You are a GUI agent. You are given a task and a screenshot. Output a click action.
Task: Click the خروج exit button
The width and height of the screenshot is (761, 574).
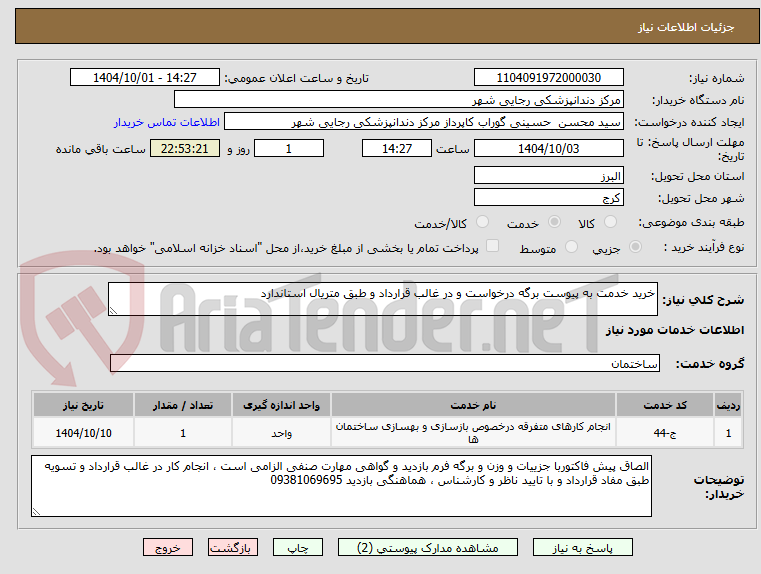tap(168, 547)
